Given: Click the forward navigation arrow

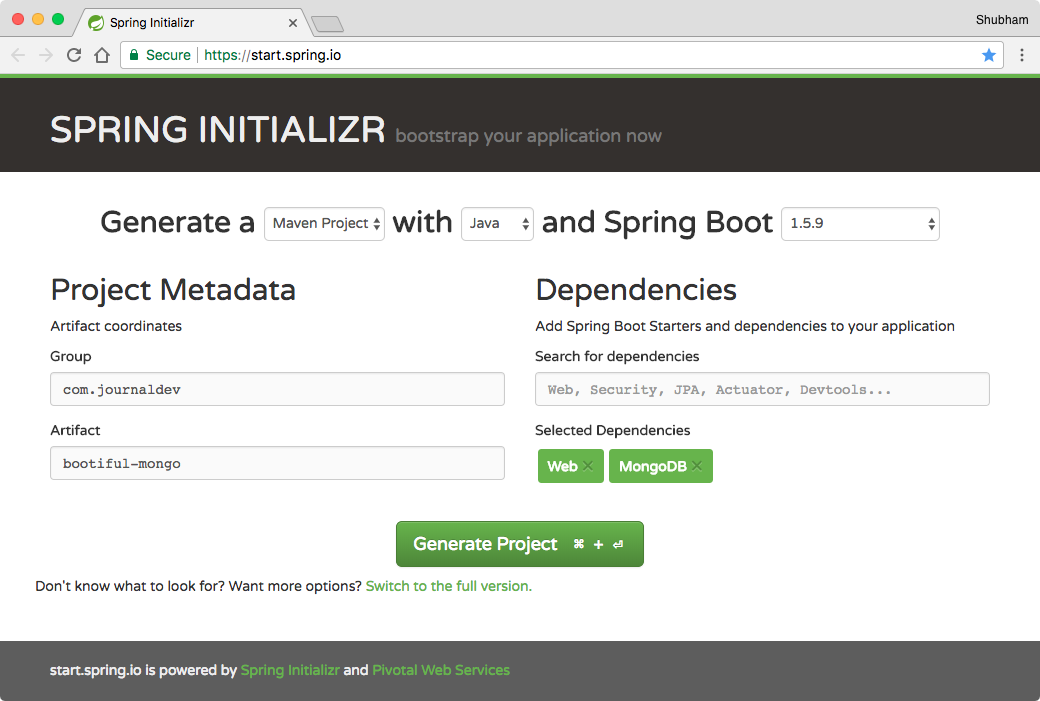Looking at the screenshot, I should click(x=46, y=55).
